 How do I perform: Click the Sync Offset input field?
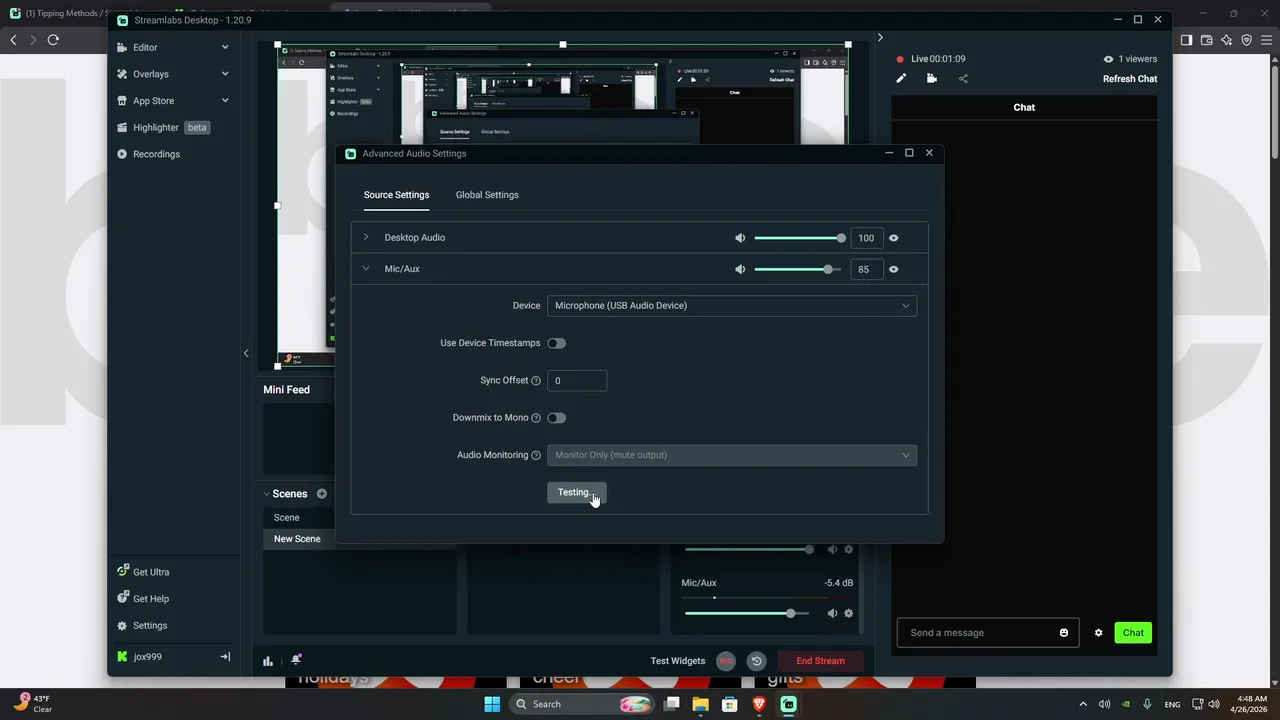click(x=577, y=381)
